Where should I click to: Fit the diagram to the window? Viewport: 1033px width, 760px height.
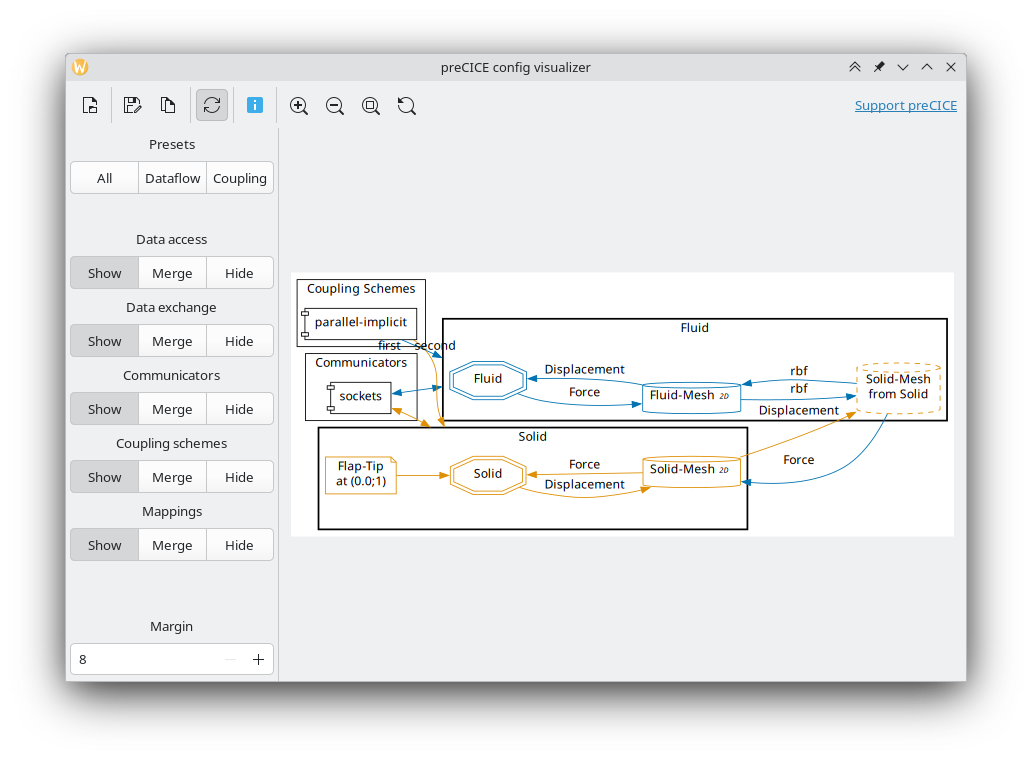tap(370, 105)
